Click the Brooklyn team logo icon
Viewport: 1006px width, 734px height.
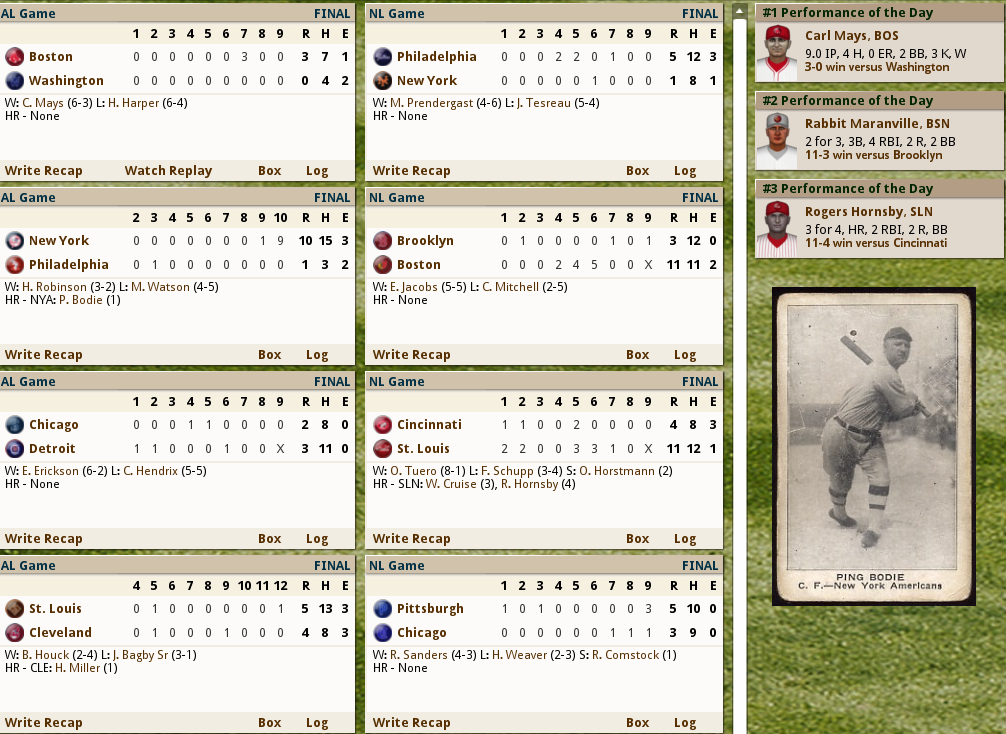(x=382, y=241)
